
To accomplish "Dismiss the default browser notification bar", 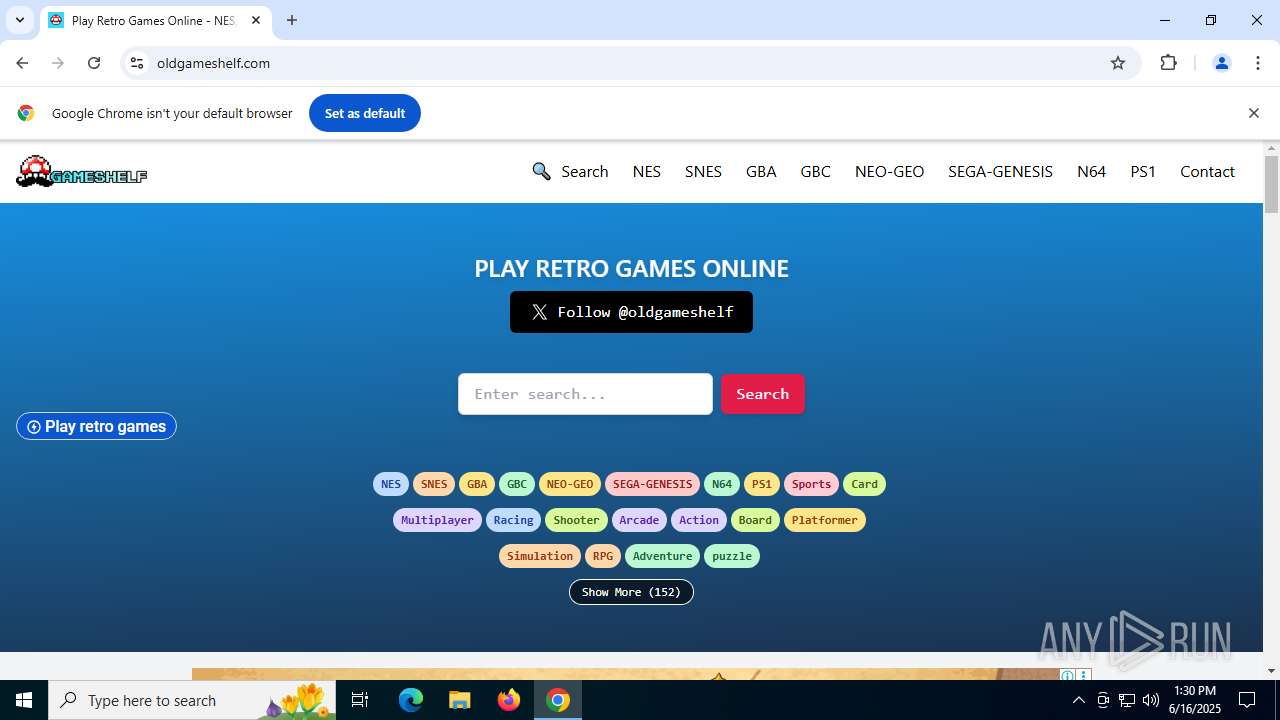I will tap(1253, 113).
